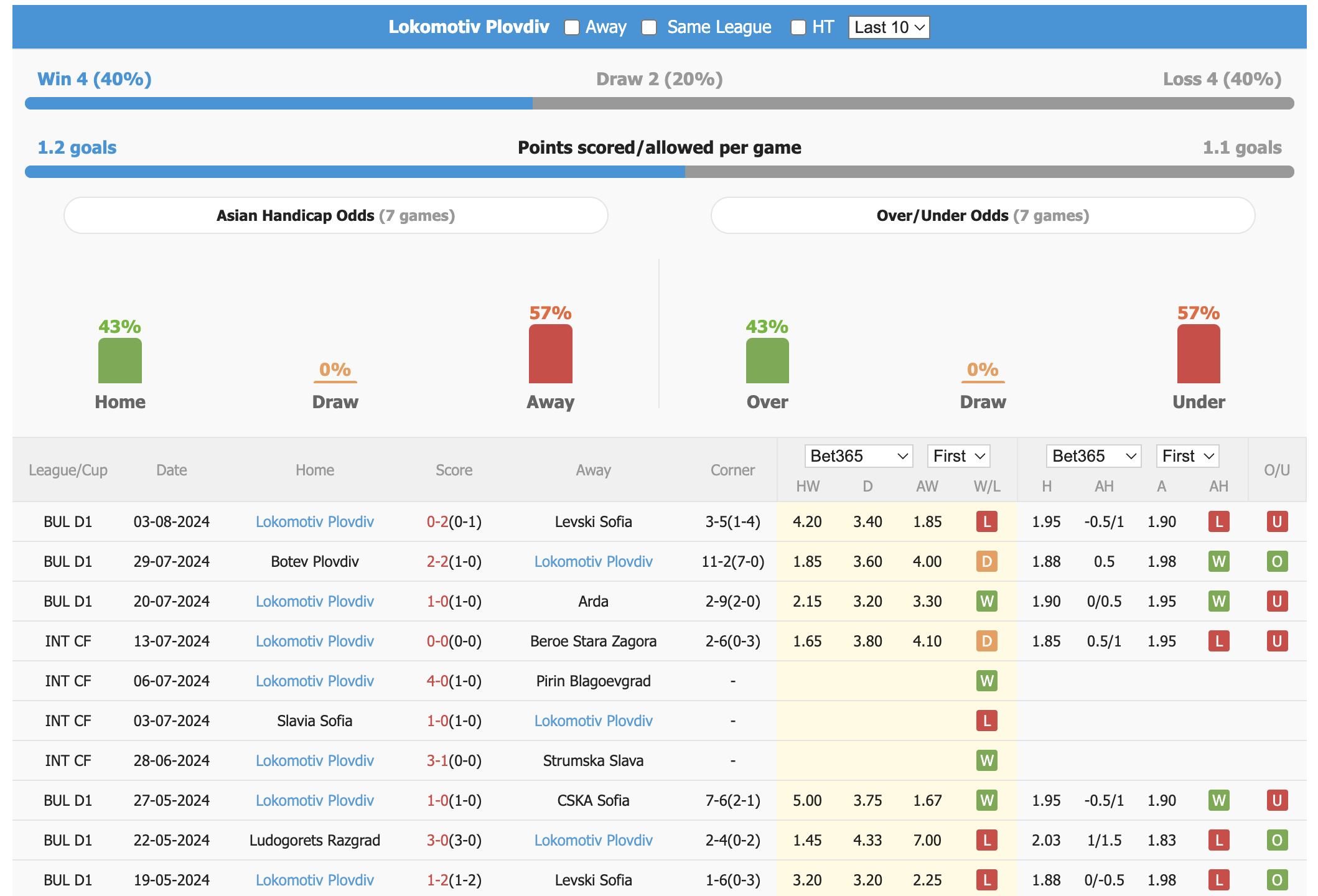This screenshot has height=896, width=1318.
Task: Click O/U badge U in Beroe Stara Zagora row
Action: click(x=1277, y=641)
